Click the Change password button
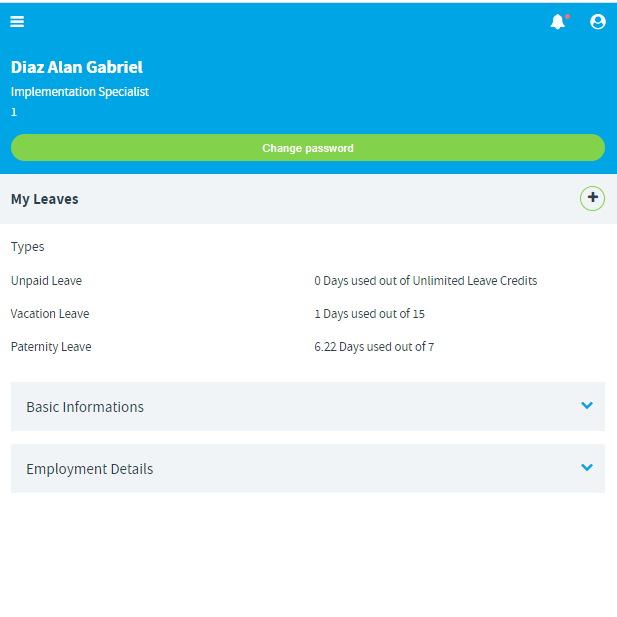The image size is (617, 617). click(x=308, y=148)
